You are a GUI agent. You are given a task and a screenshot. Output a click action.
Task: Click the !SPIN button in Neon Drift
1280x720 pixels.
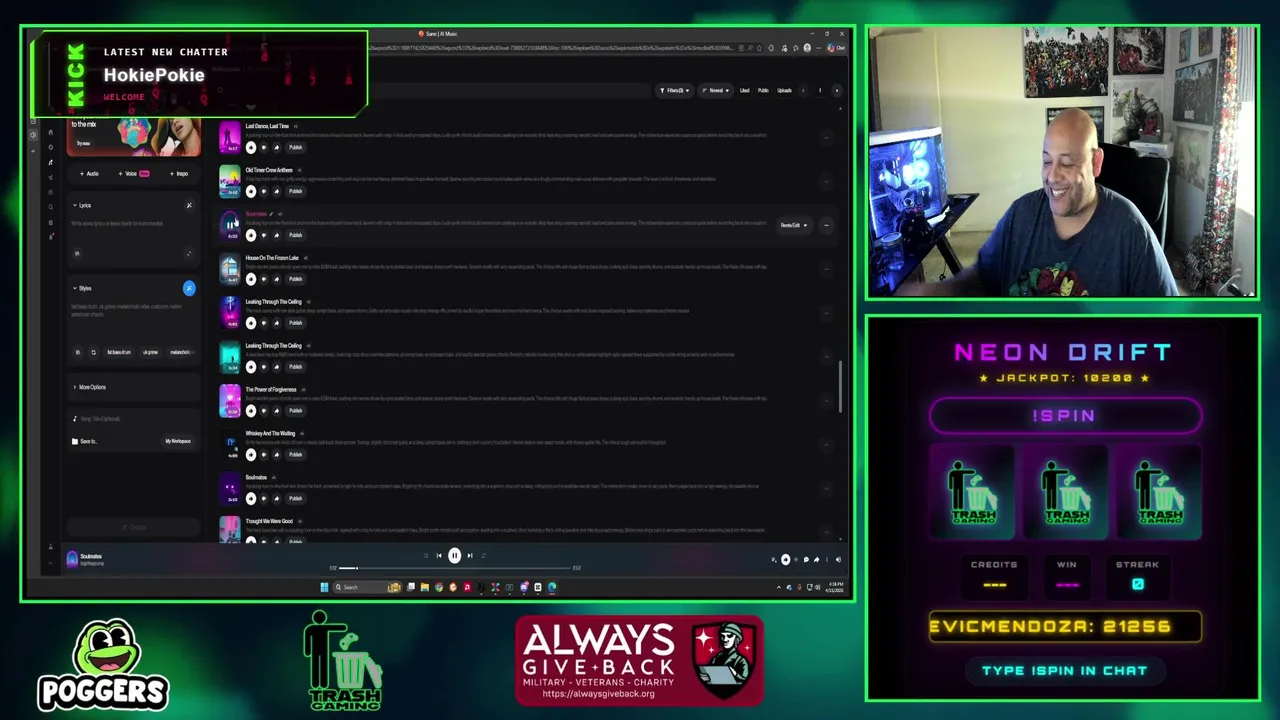tap(1065, 416)
